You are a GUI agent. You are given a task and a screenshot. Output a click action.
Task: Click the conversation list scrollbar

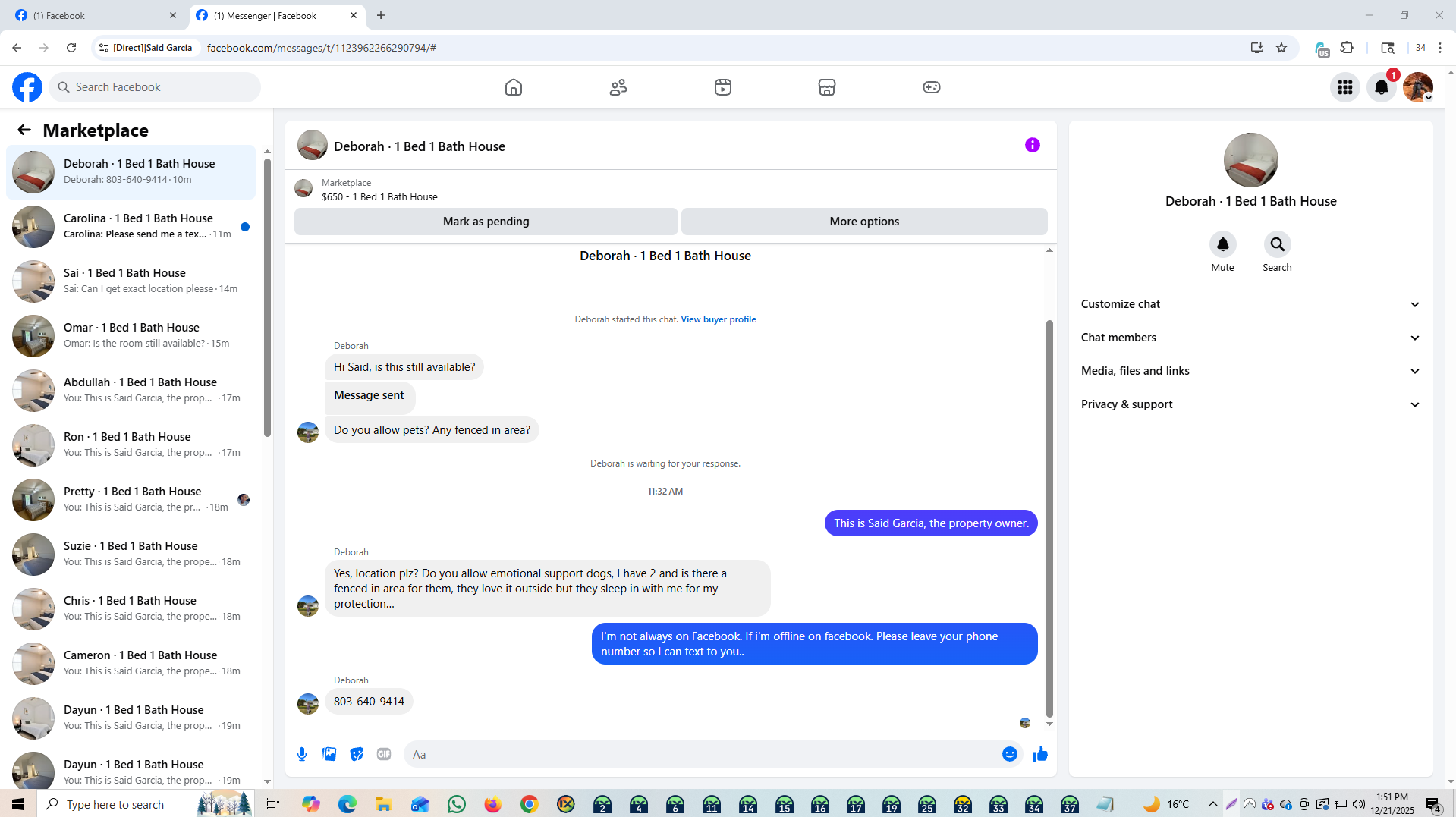coord(267,296)
